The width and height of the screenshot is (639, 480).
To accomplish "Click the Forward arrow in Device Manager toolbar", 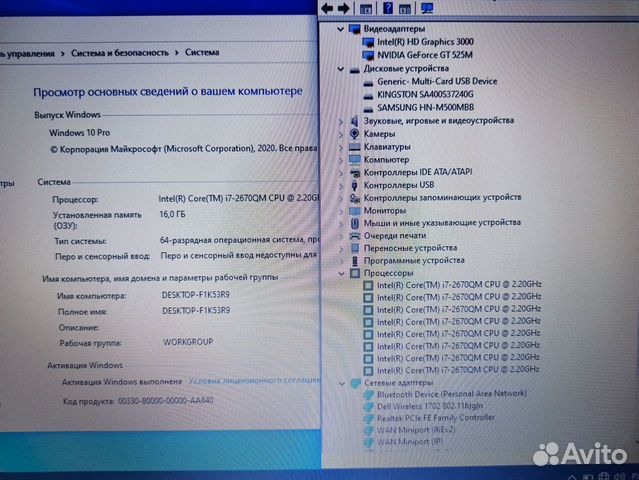I will (x=345, y=7).
